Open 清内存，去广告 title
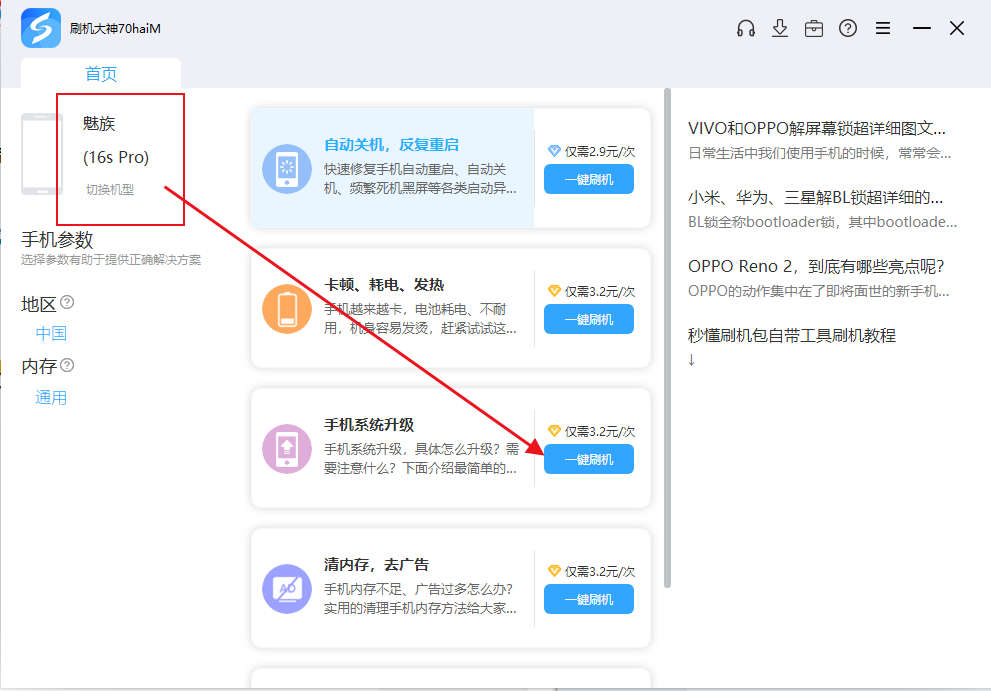 click(x=377, y=565)
